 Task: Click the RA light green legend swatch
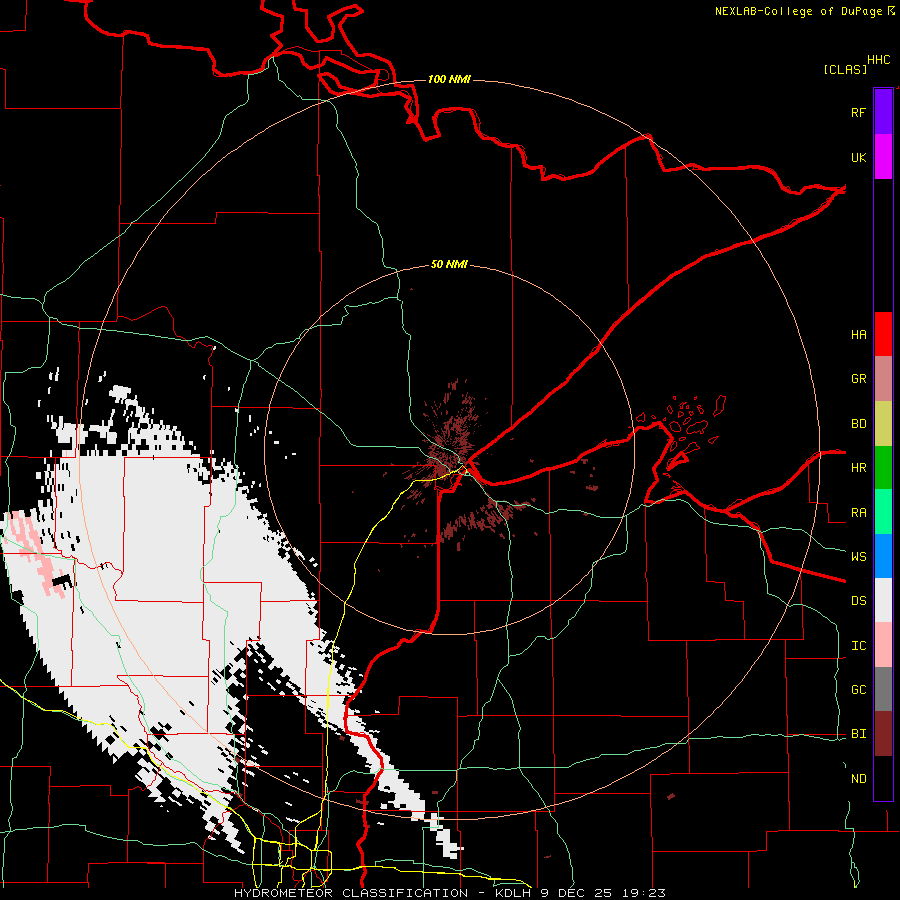point(883,512)
